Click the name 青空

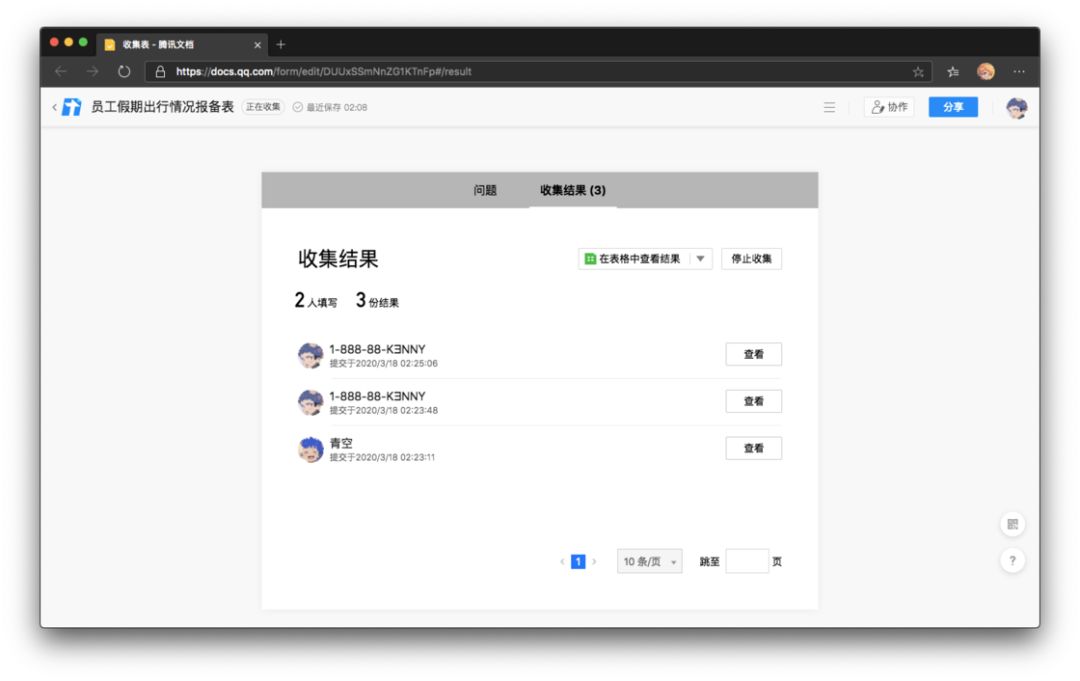click(341, 443)
